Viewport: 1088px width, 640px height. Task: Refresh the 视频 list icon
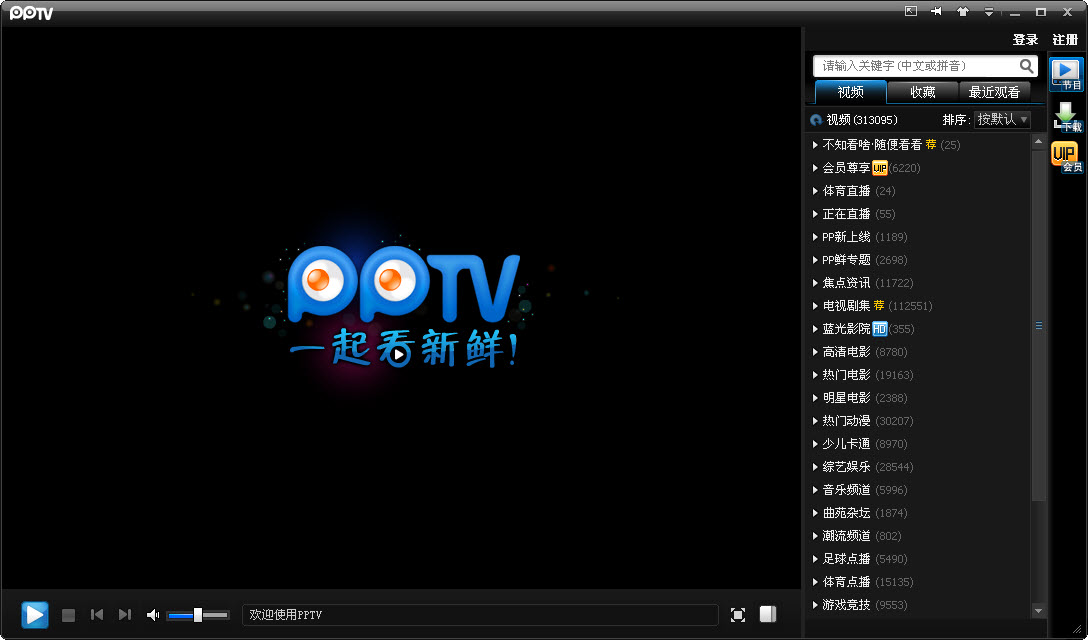point(816,120)
